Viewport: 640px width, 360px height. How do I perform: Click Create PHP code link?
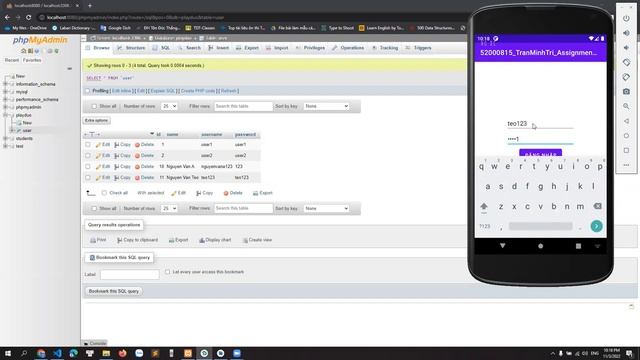(198, 91)
